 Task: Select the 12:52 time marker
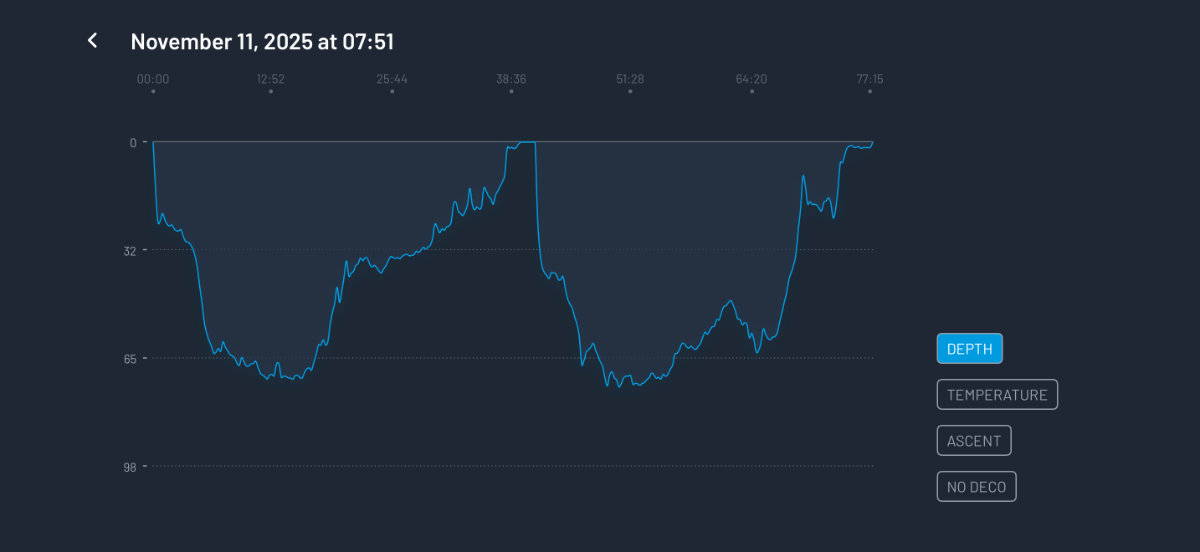coord(270,80)
